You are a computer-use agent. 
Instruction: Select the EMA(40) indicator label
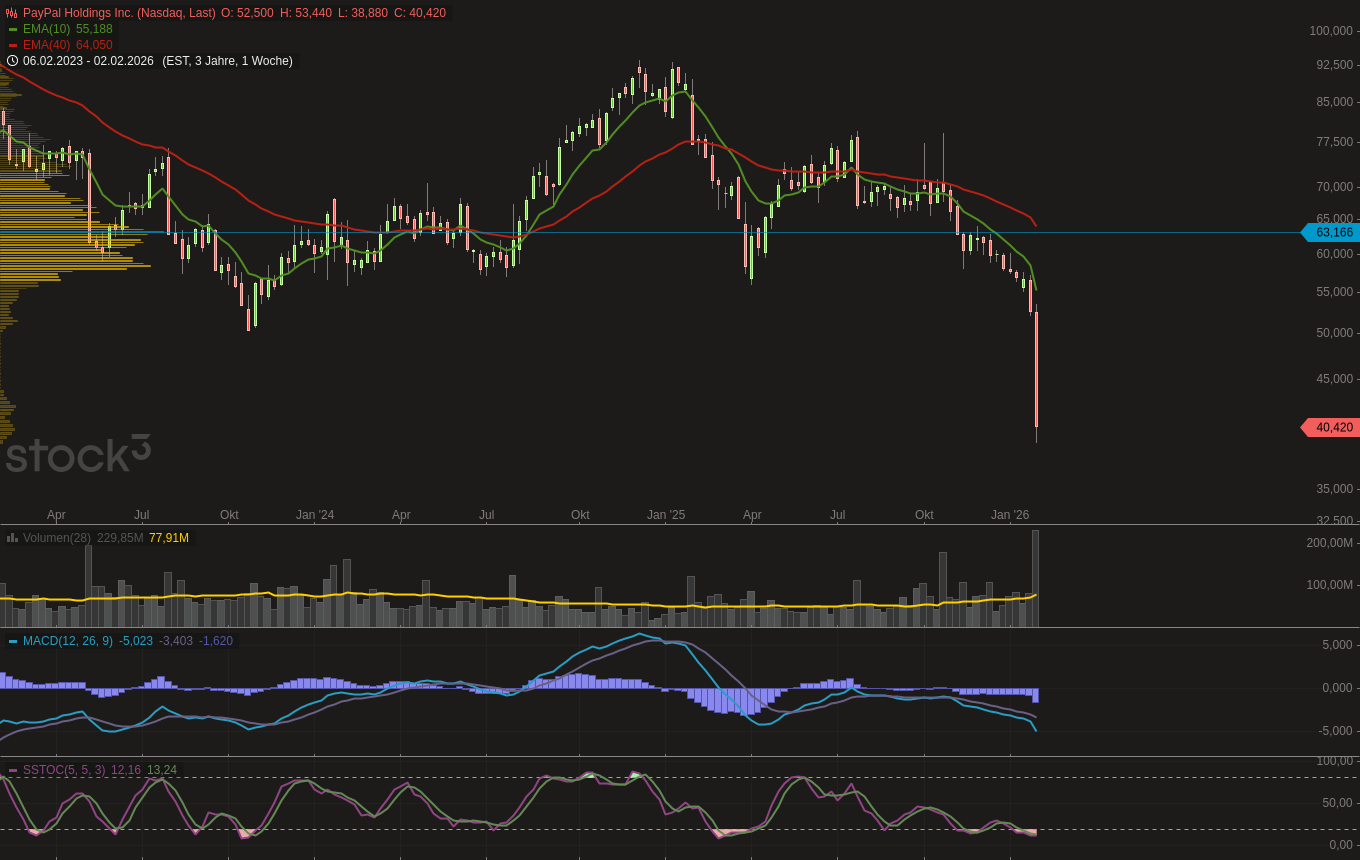[x=46, y=45]
